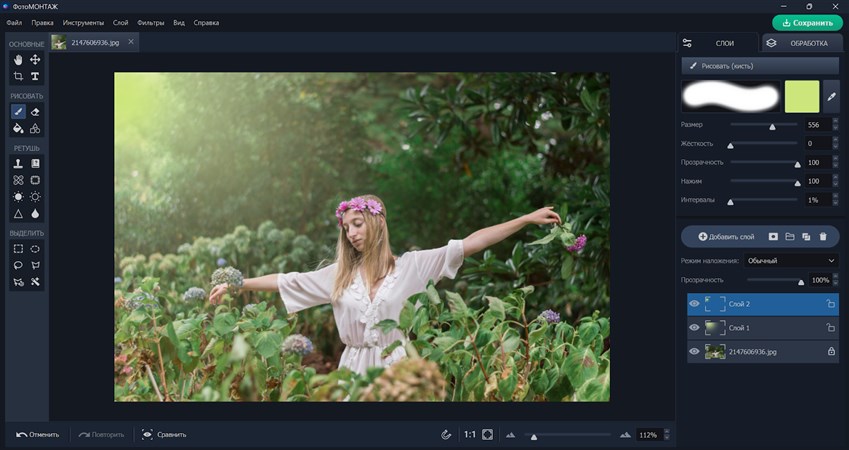This screenshot has height=450, width=849.
Task: Toggle lock on the 2147606936.jpg layer
Action: tap(830, 351)
